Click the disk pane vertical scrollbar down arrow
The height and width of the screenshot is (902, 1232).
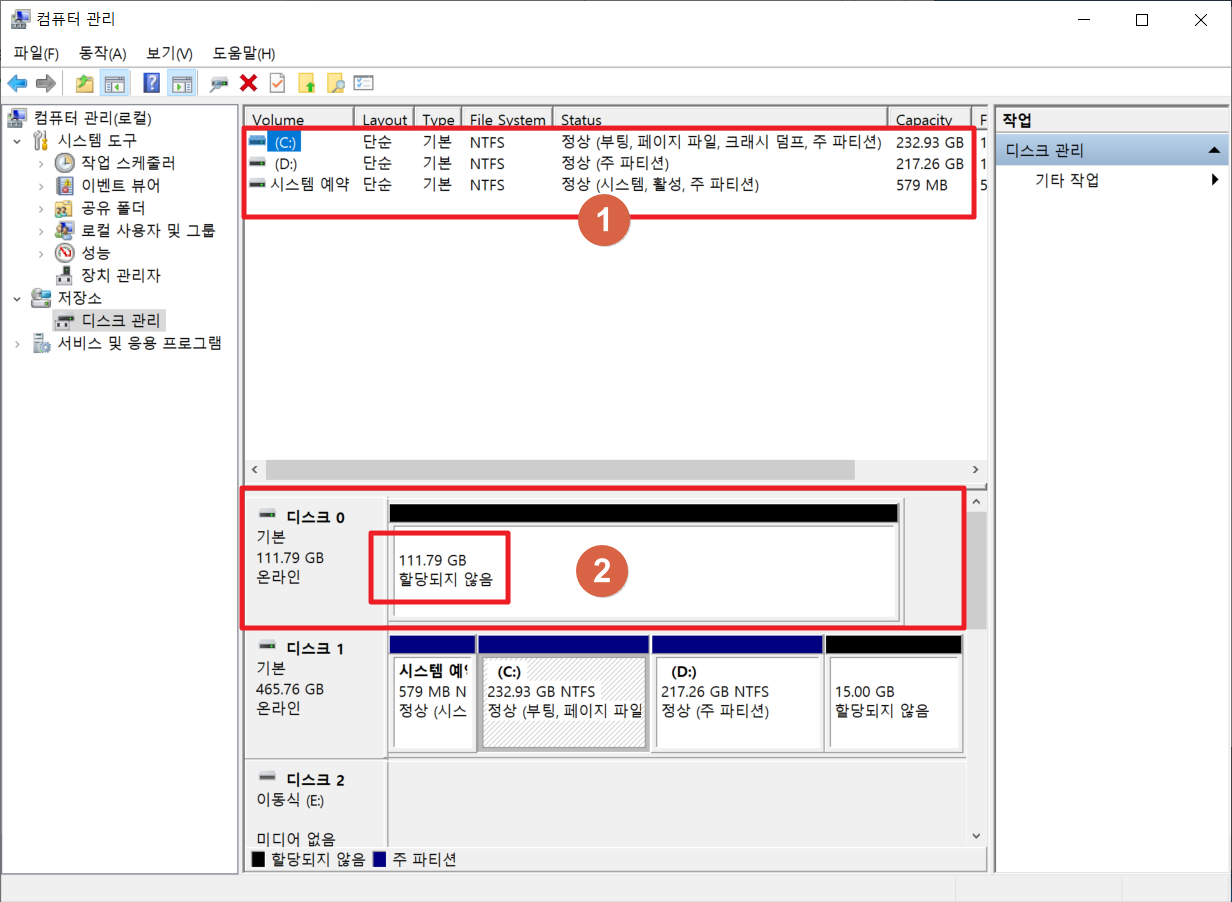[977, 835]
